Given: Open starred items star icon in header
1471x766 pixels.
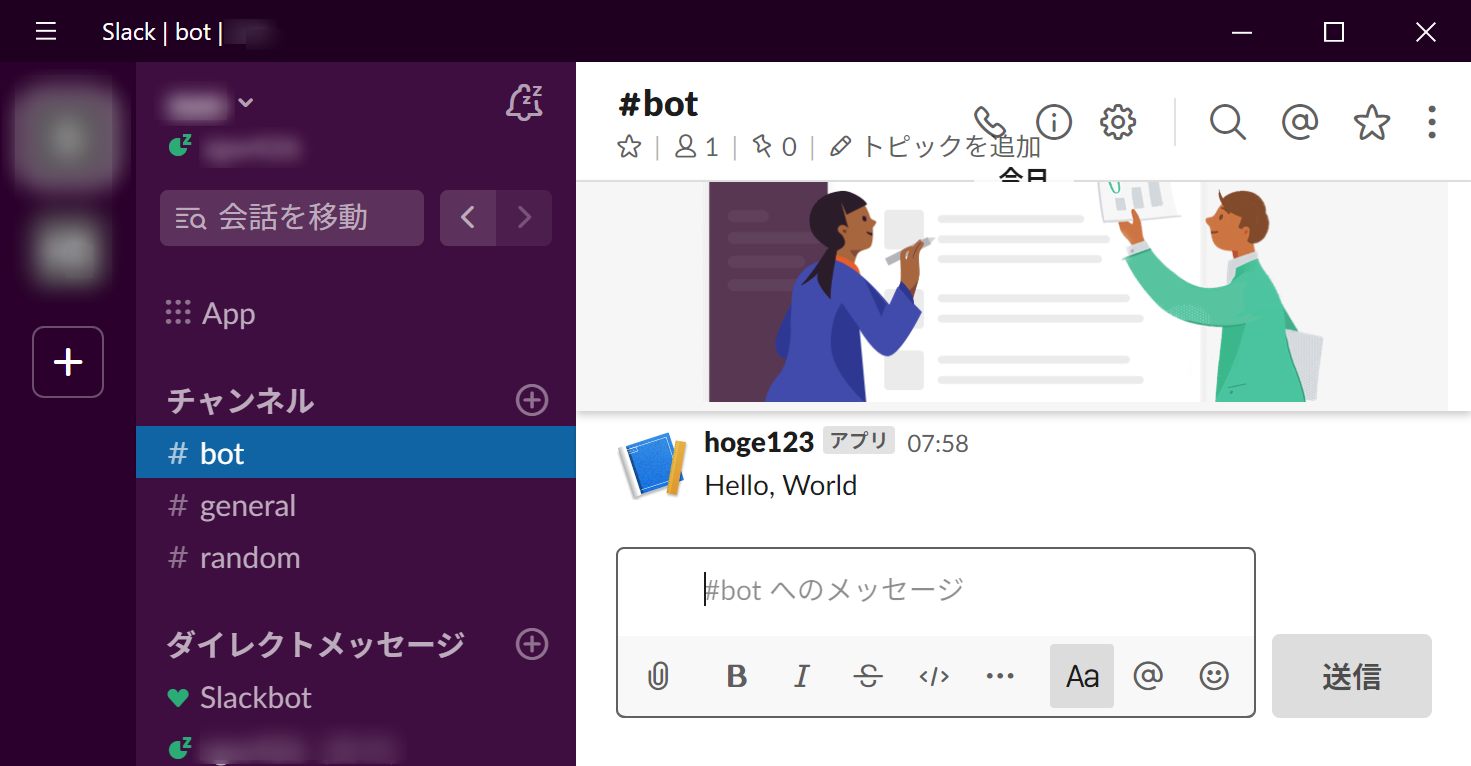Looking at the screenshot, I should [x=1372, y=122].
